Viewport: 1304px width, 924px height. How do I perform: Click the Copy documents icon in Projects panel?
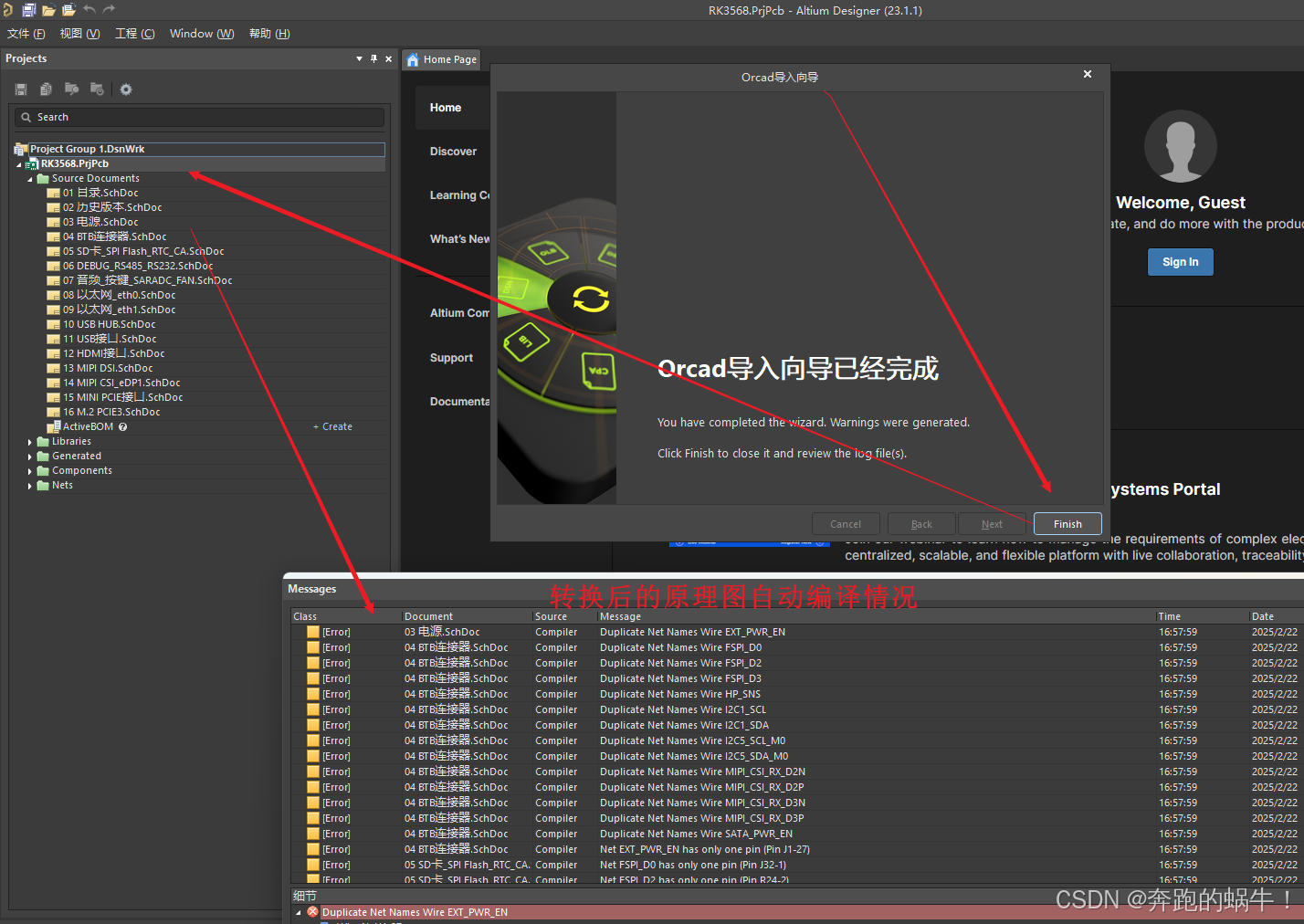tap(46, 89)
